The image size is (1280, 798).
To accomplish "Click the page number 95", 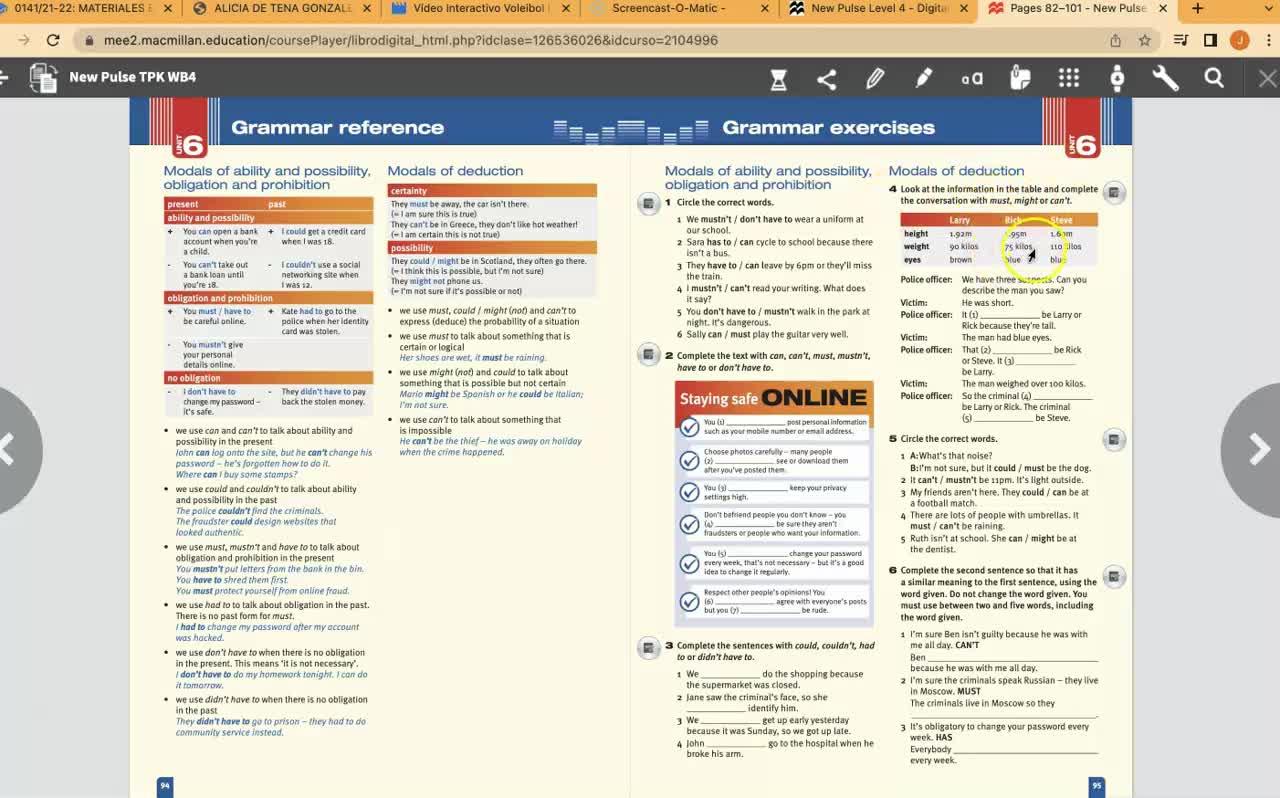I will (1096, 786).
